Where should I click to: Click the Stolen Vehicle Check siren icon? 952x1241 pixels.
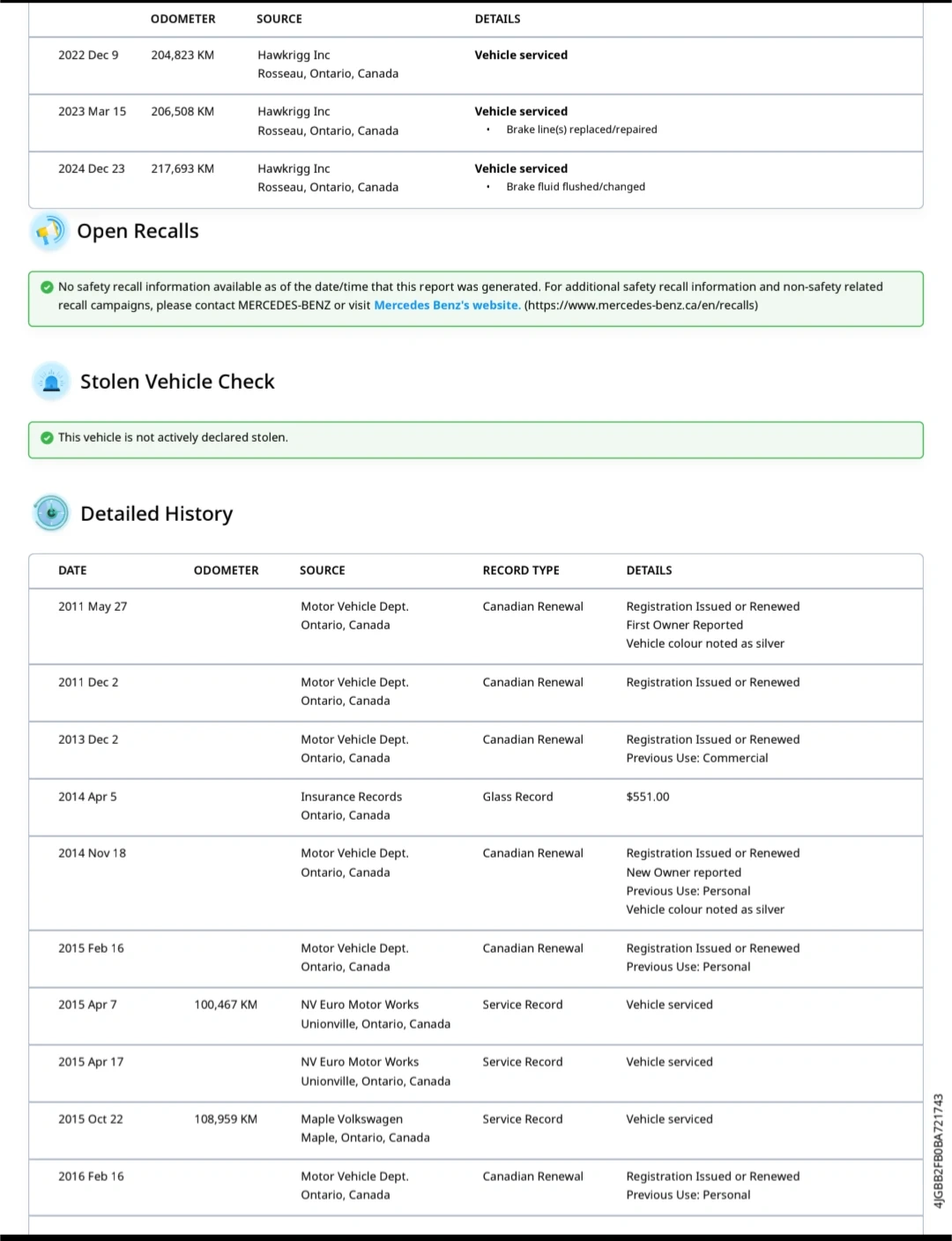tap(51, 382)
